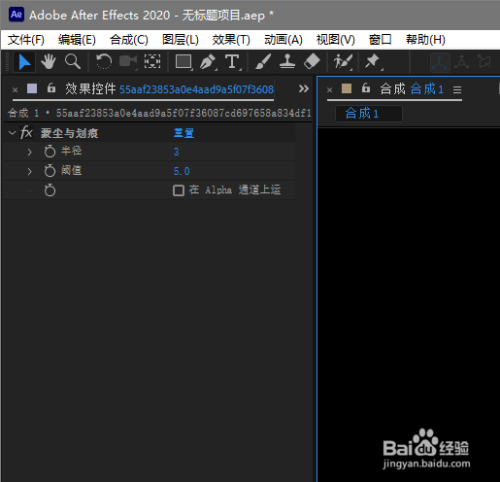Expand the 阈值 property

30,171
